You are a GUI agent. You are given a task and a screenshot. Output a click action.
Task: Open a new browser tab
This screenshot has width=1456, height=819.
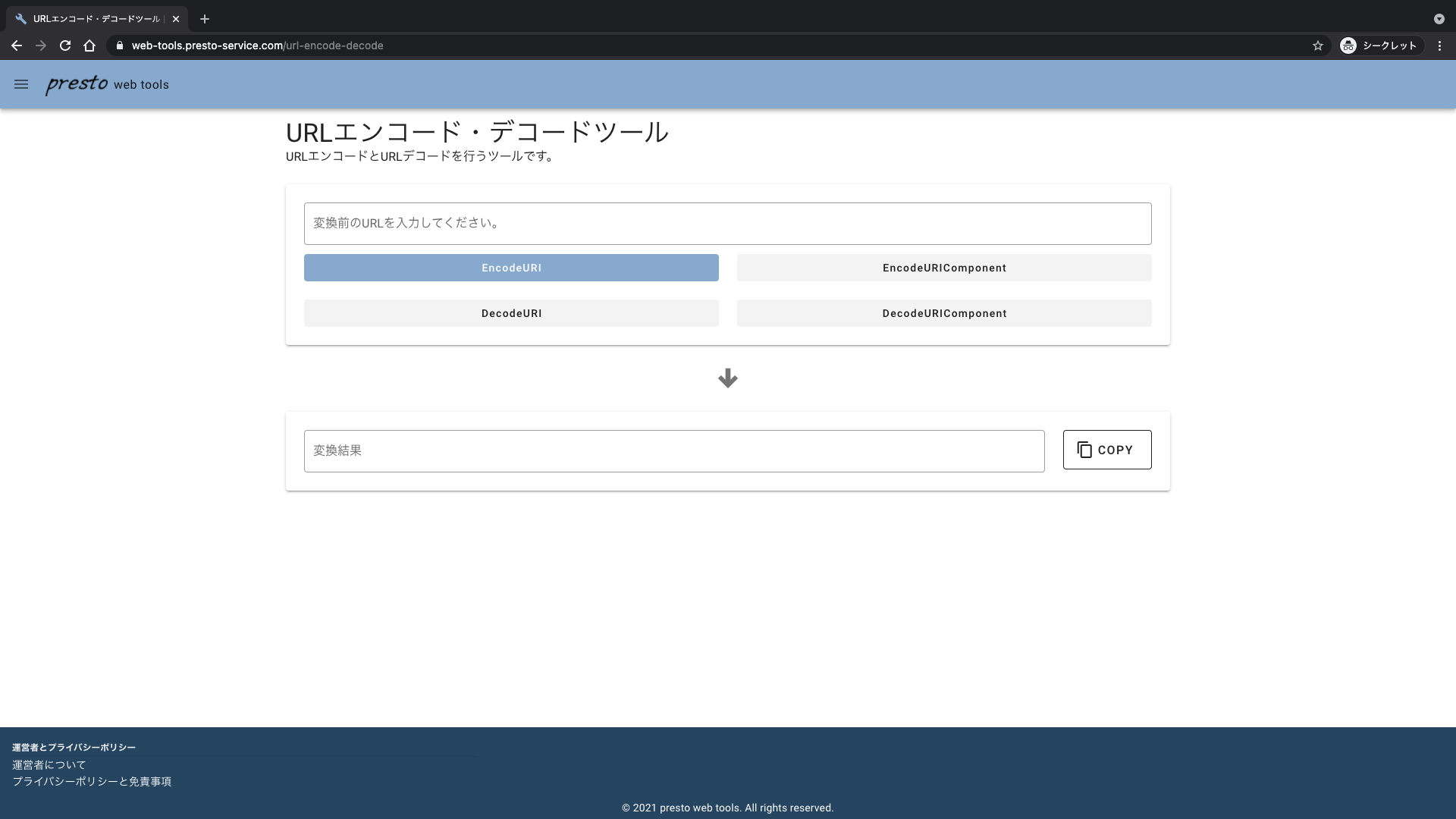point(204,19)
